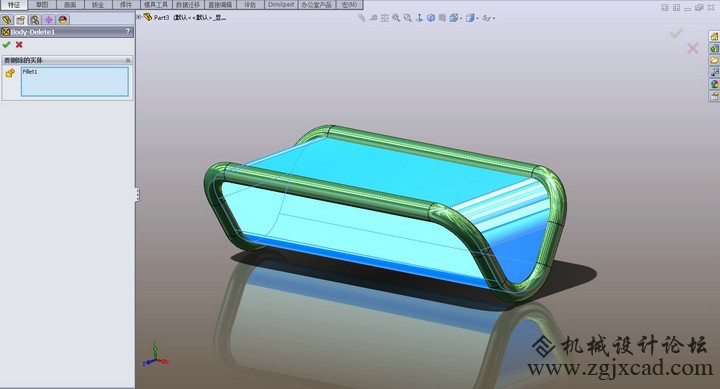The height and width of the screenshot is (389, 720).
Task: Click Zoom to Fit magnifier icon
Action: point(396,18)
